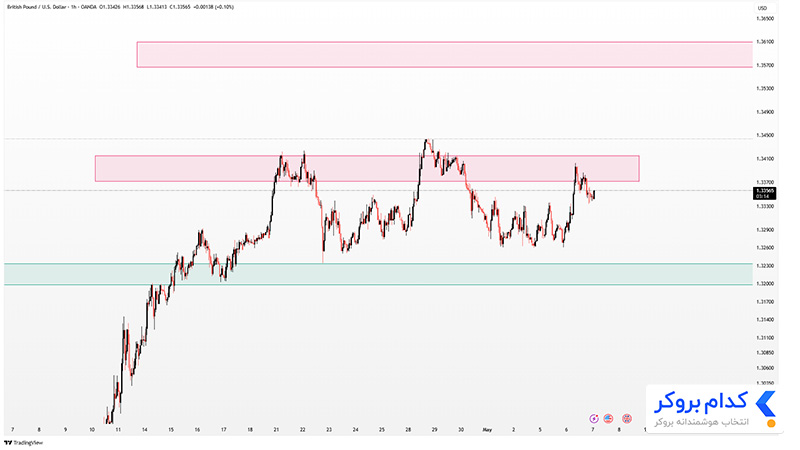800x450 pixels.
Task: Click the 28 date label on time axis
Action: pyautogui.click(x=408, y=430)
